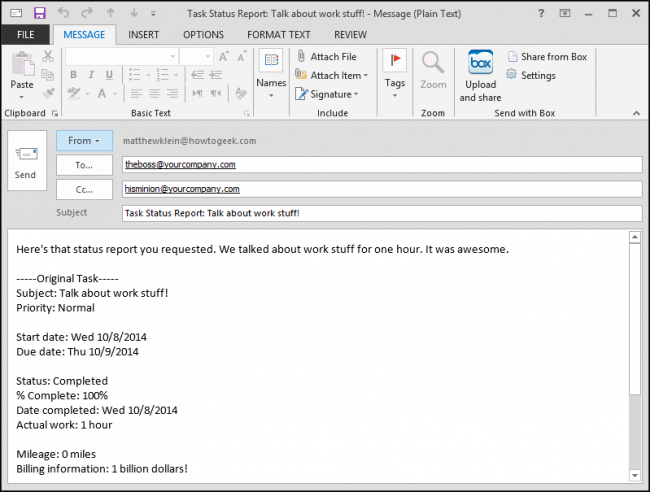Click Increase Indent icon
Viewport: 650px width, 492px height.
(x=216, y=75)
